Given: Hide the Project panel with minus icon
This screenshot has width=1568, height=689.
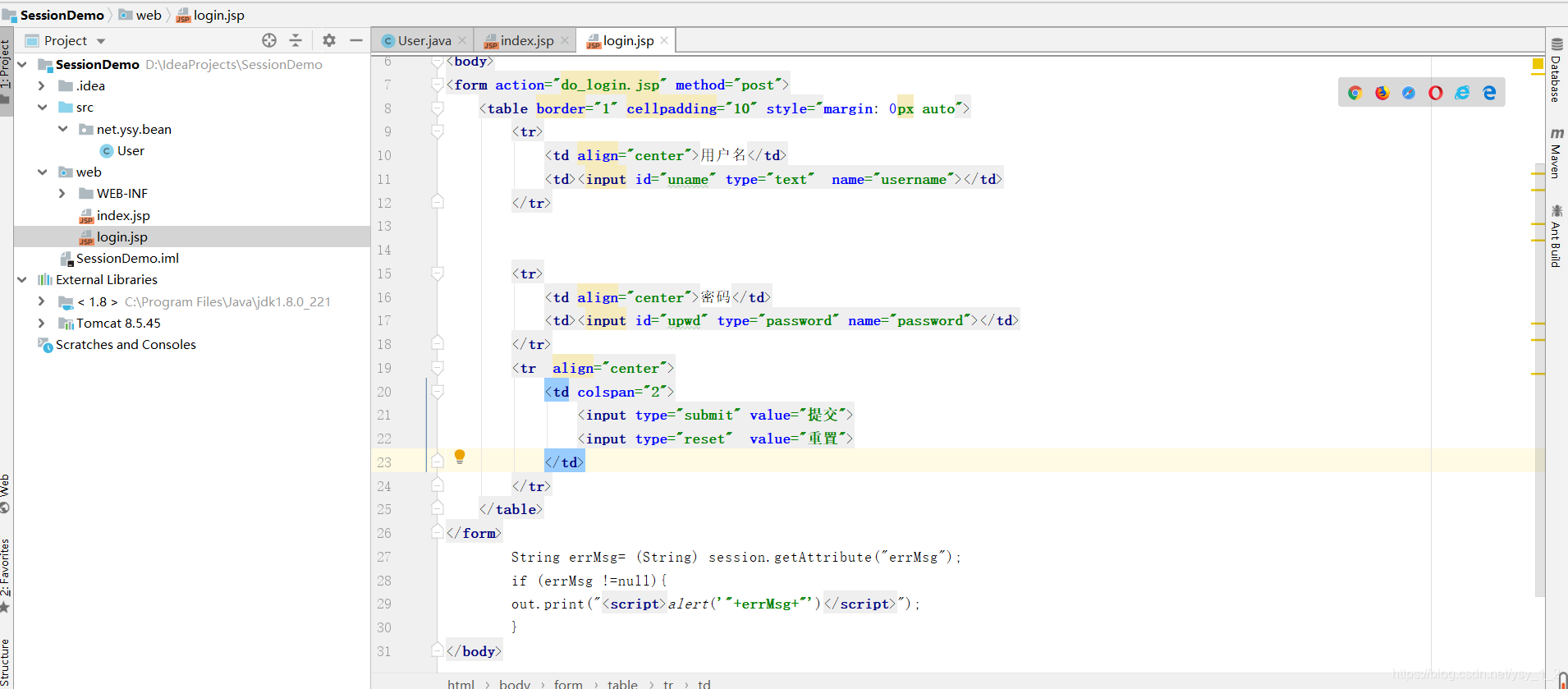Looking at the screenshot, I should [x=356, y=40].
